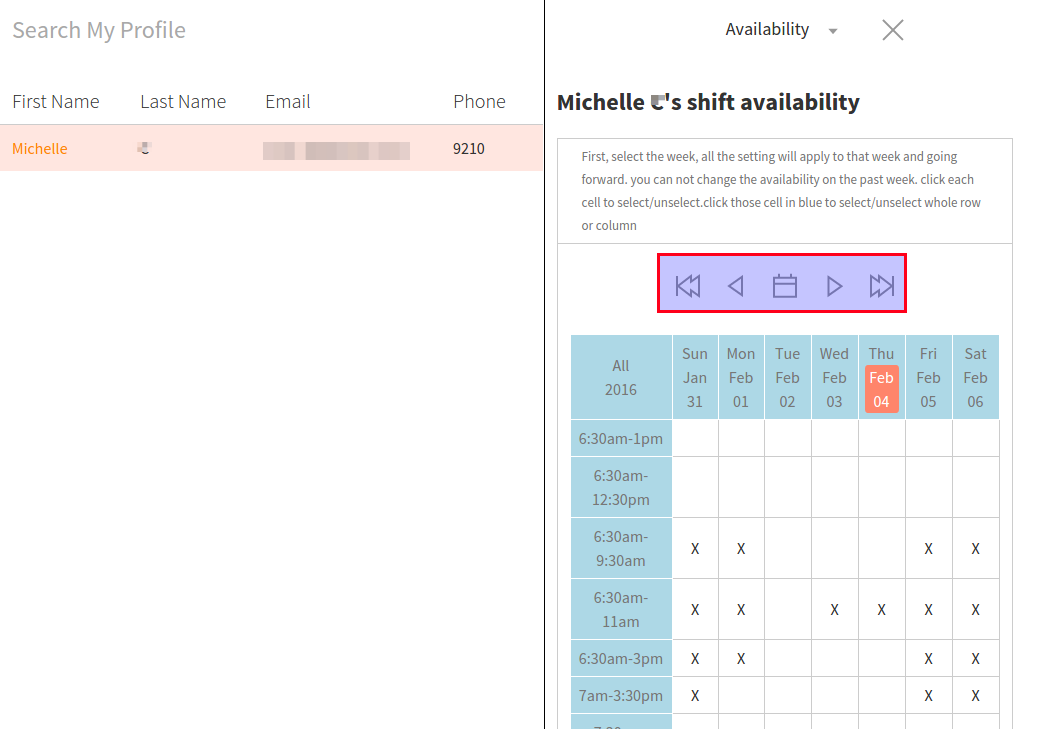Jump to first week with double-left arrow
Screen dimensions: 1051x729
pyautogui.click(x=688, y=287)
